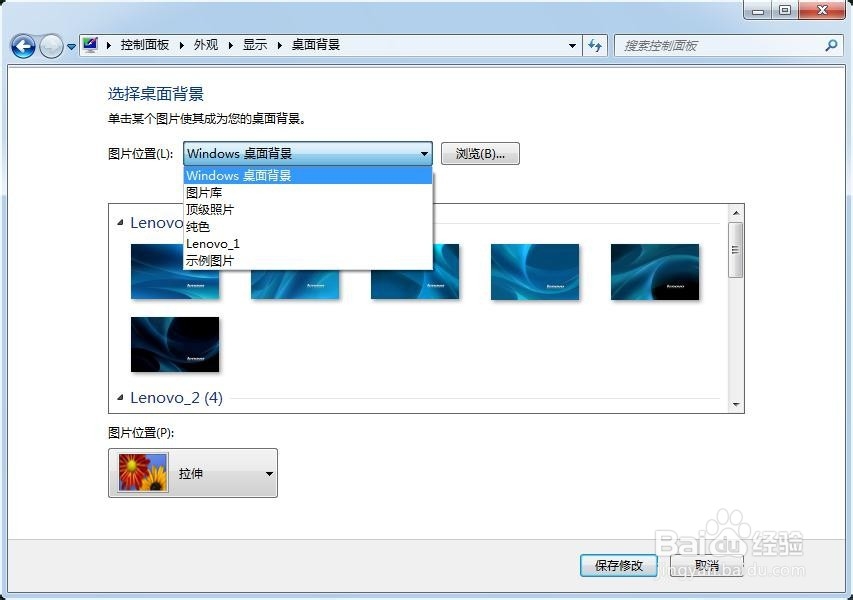Click the greyed forward navigation arrow
Viewport: 853px width, 600px height.
[51, 46]
